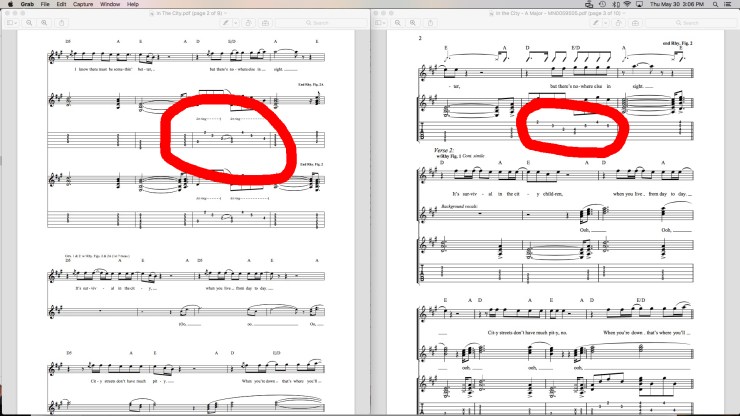Close the left In The City.pdf window

(x=8, y=13)
